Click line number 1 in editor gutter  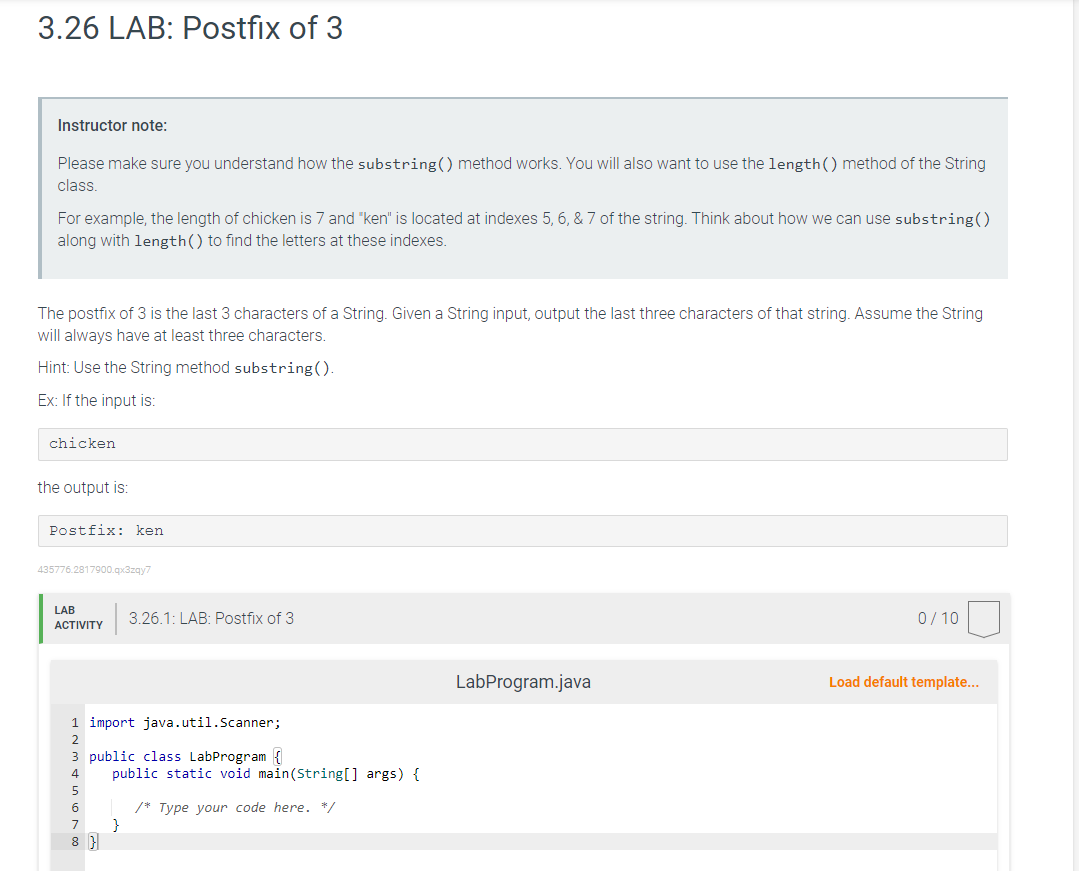(x=75, y=722)
